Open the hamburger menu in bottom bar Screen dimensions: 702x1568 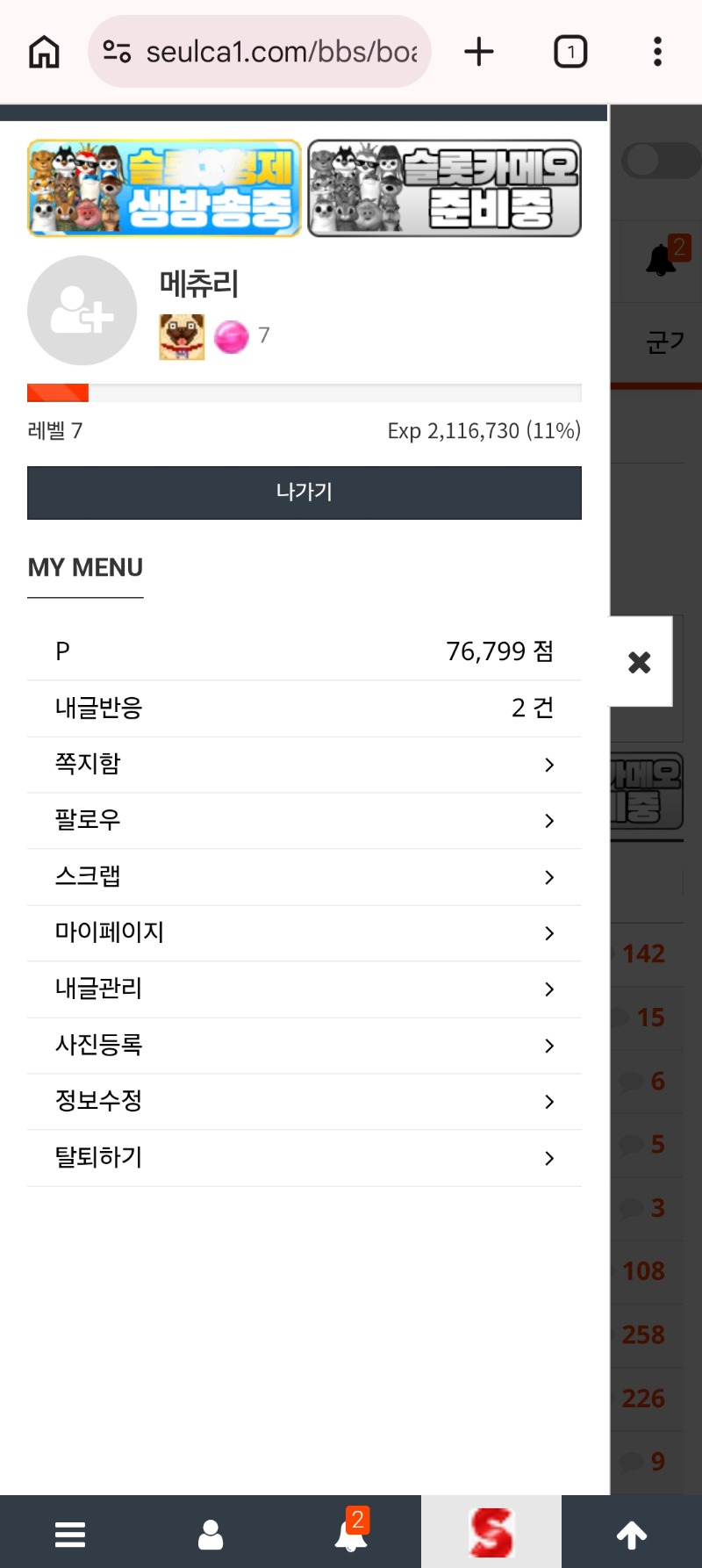[x=70, y=1535]
